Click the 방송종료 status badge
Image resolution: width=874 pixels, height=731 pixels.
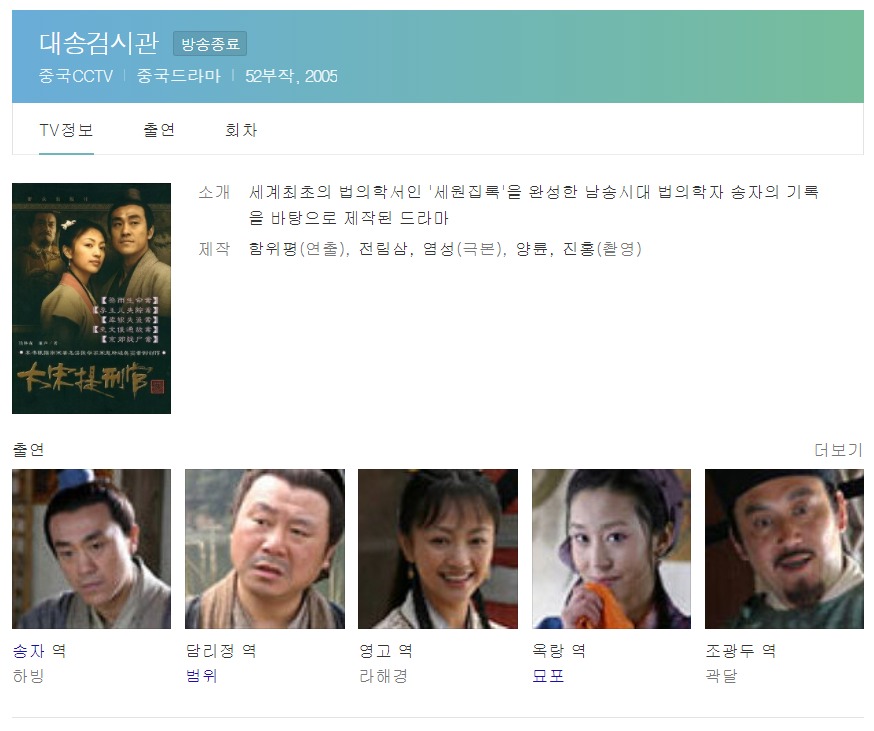(210, 43)
